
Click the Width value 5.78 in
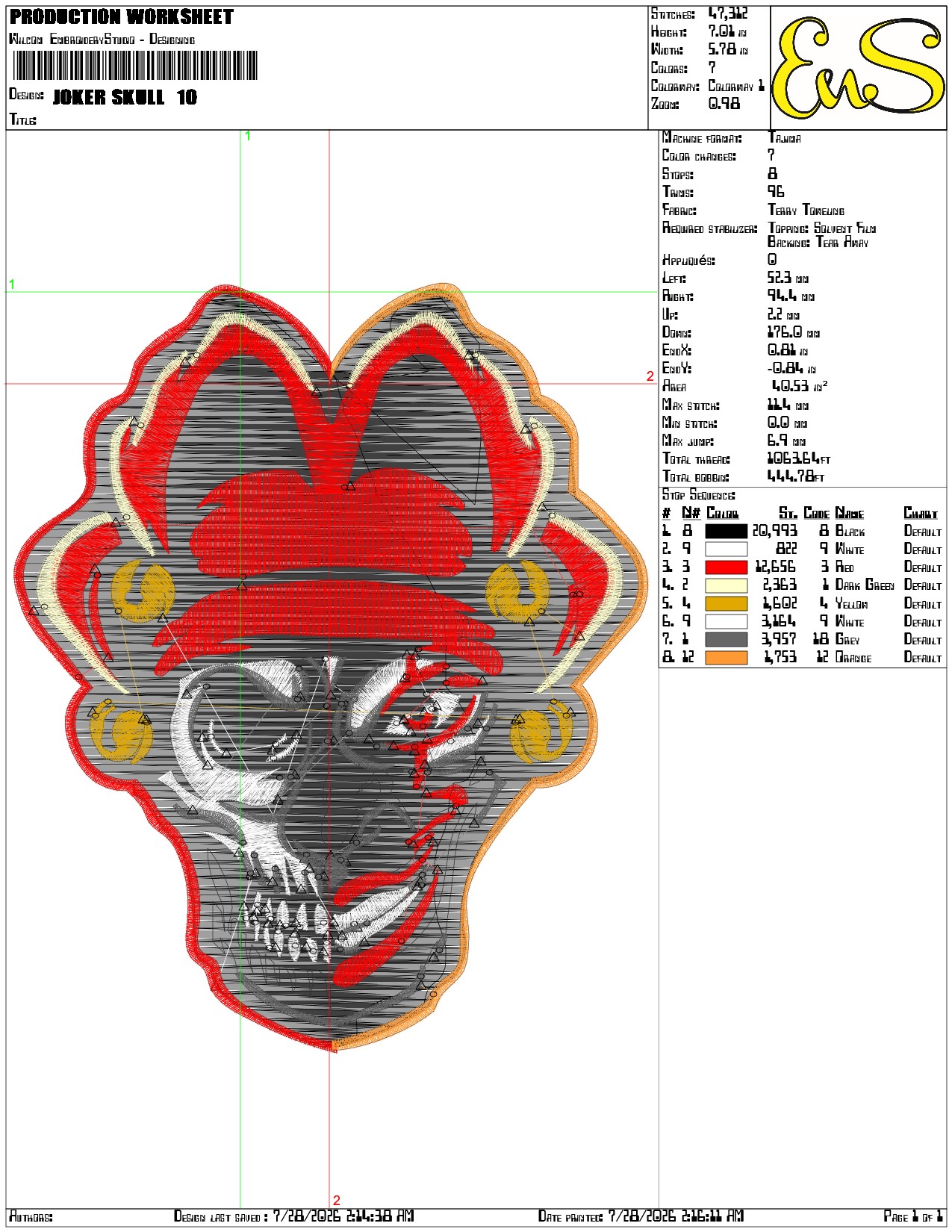click(727, 49)
